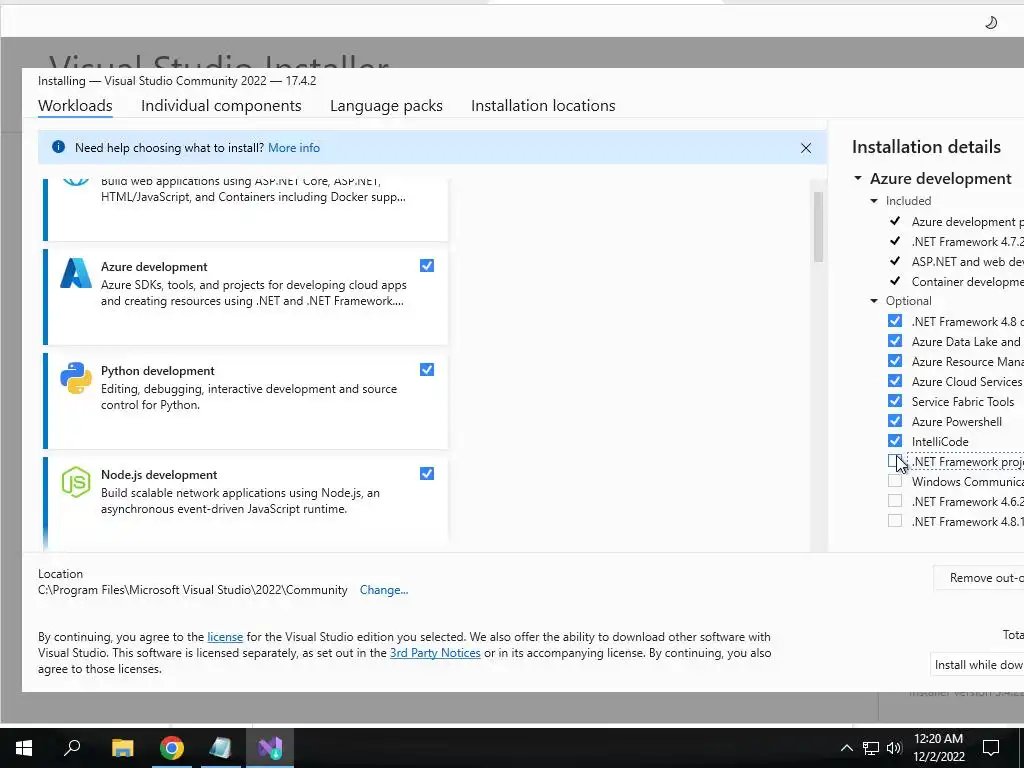Click the install path C:\Program Files text
Image resolution: width=1024 pixels, height=768 pixels.
(193, 590)
